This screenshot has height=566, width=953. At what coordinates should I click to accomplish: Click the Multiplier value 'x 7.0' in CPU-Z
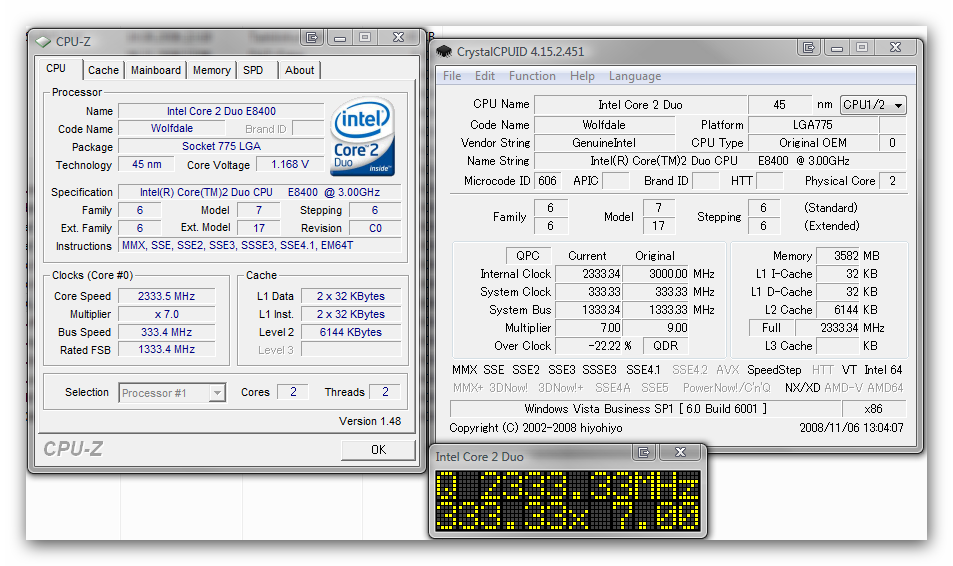(167, 314)
